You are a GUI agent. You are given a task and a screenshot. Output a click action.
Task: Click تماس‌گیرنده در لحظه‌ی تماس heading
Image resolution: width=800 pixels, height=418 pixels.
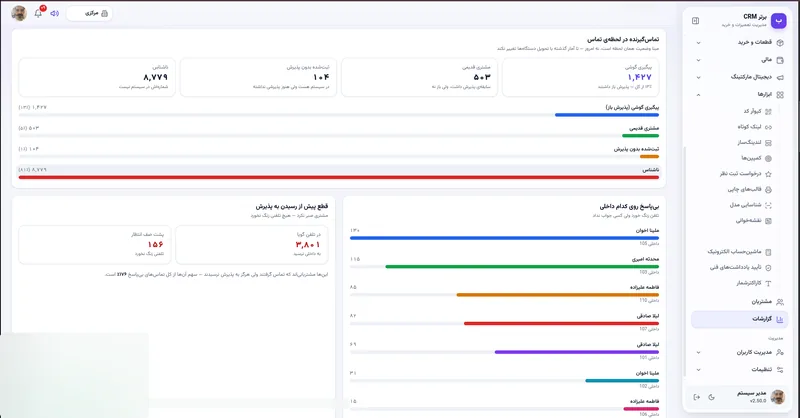tap(622, 39)
